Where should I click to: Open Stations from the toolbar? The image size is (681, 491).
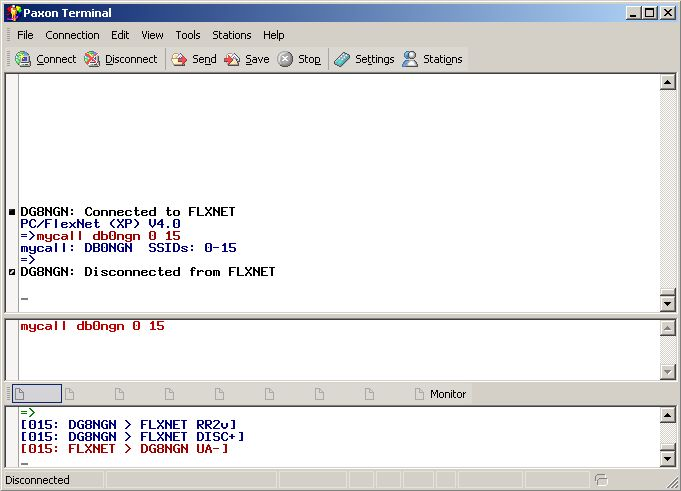[410, 59]
